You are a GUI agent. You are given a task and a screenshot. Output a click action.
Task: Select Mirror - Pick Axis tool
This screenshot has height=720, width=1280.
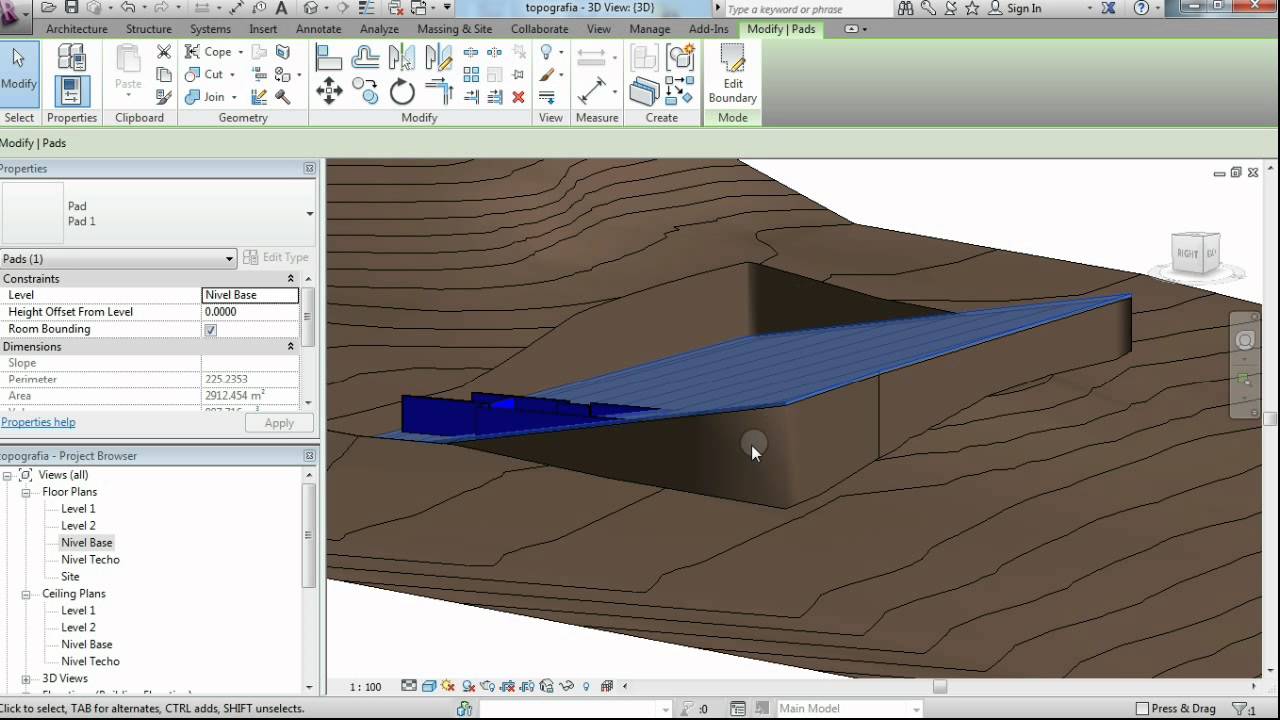402,57
